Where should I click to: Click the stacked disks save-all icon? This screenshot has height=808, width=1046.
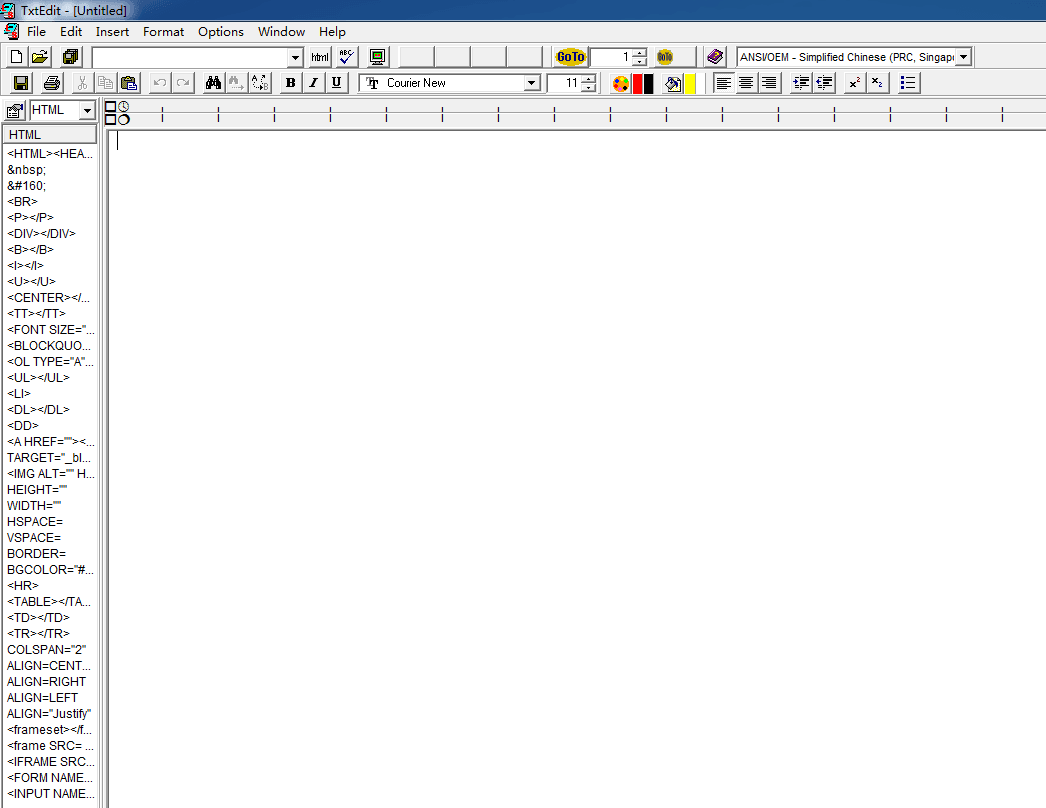tap(70, 57)
